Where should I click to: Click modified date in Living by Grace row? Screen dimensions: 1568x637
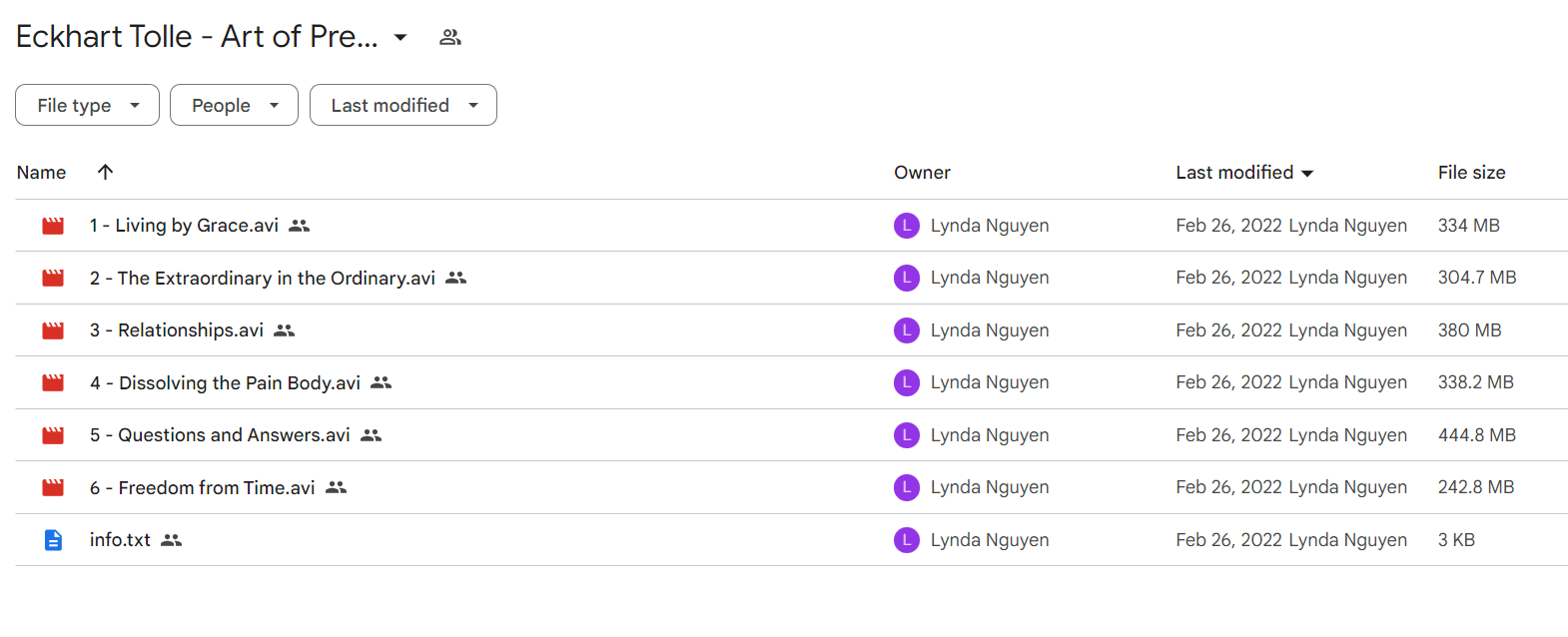pyautogui.click(x=1228, y=226)
